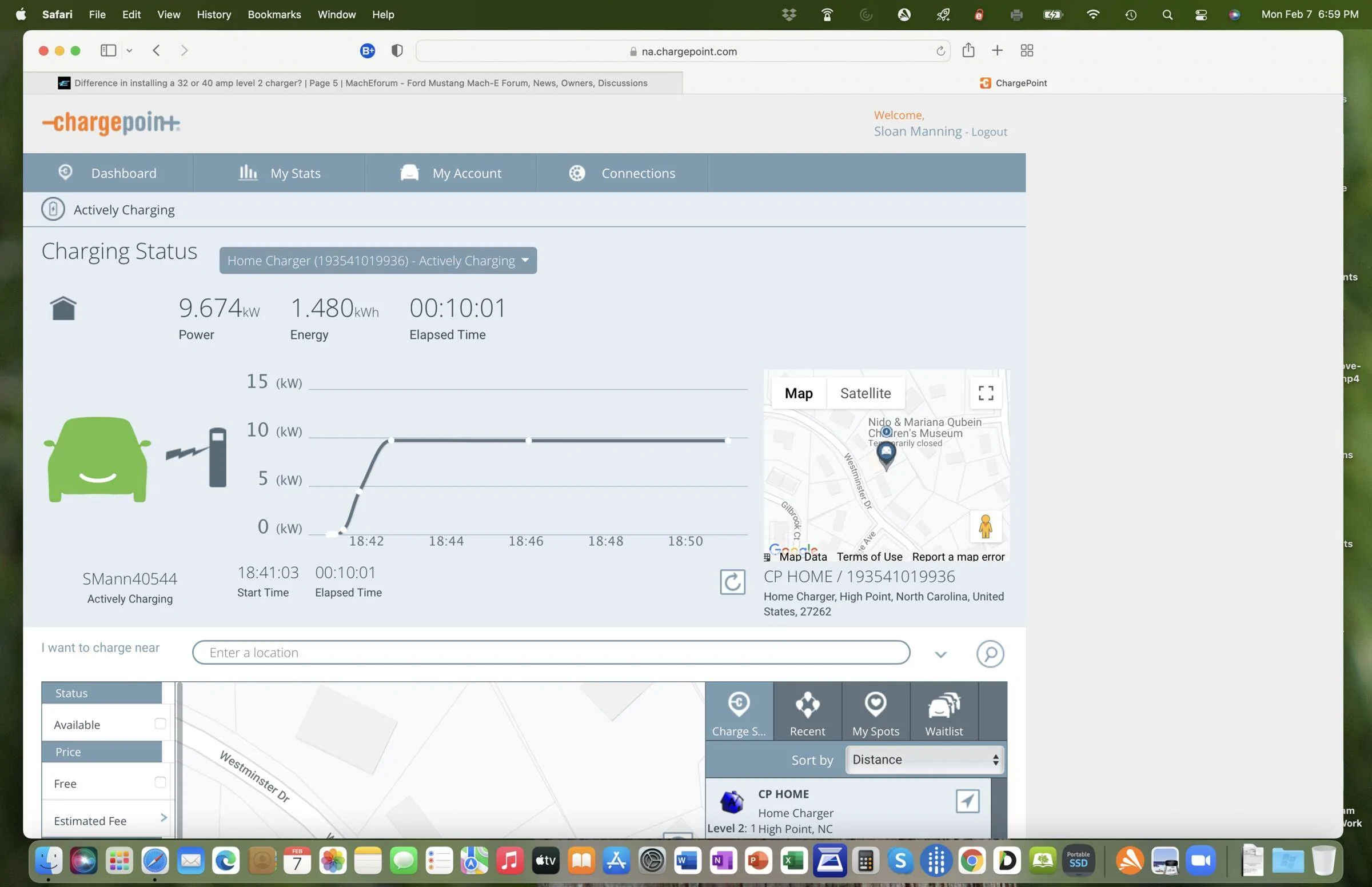Click the Safari address bar
Viewport: 1372px width, 887px height.
pos(683,51)
